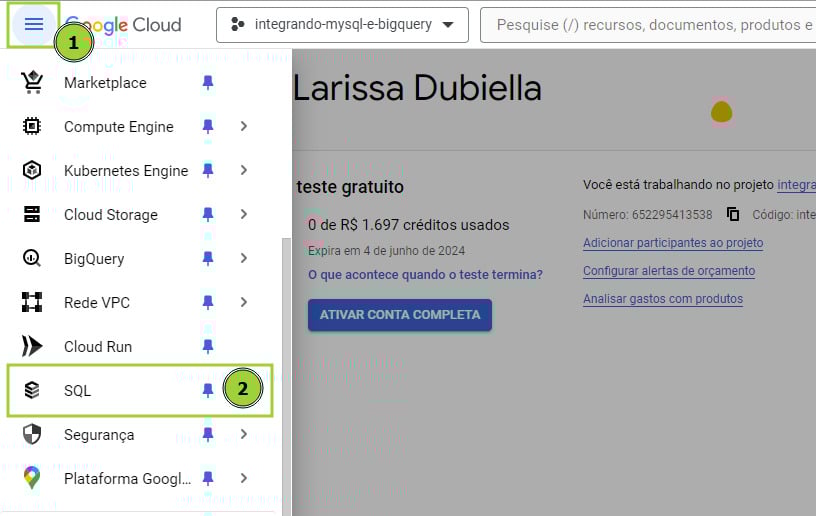Viewport: 816px width, 516px height.
Task: Click the BigQuery magnifier icon
Action: tap(32, 258)
